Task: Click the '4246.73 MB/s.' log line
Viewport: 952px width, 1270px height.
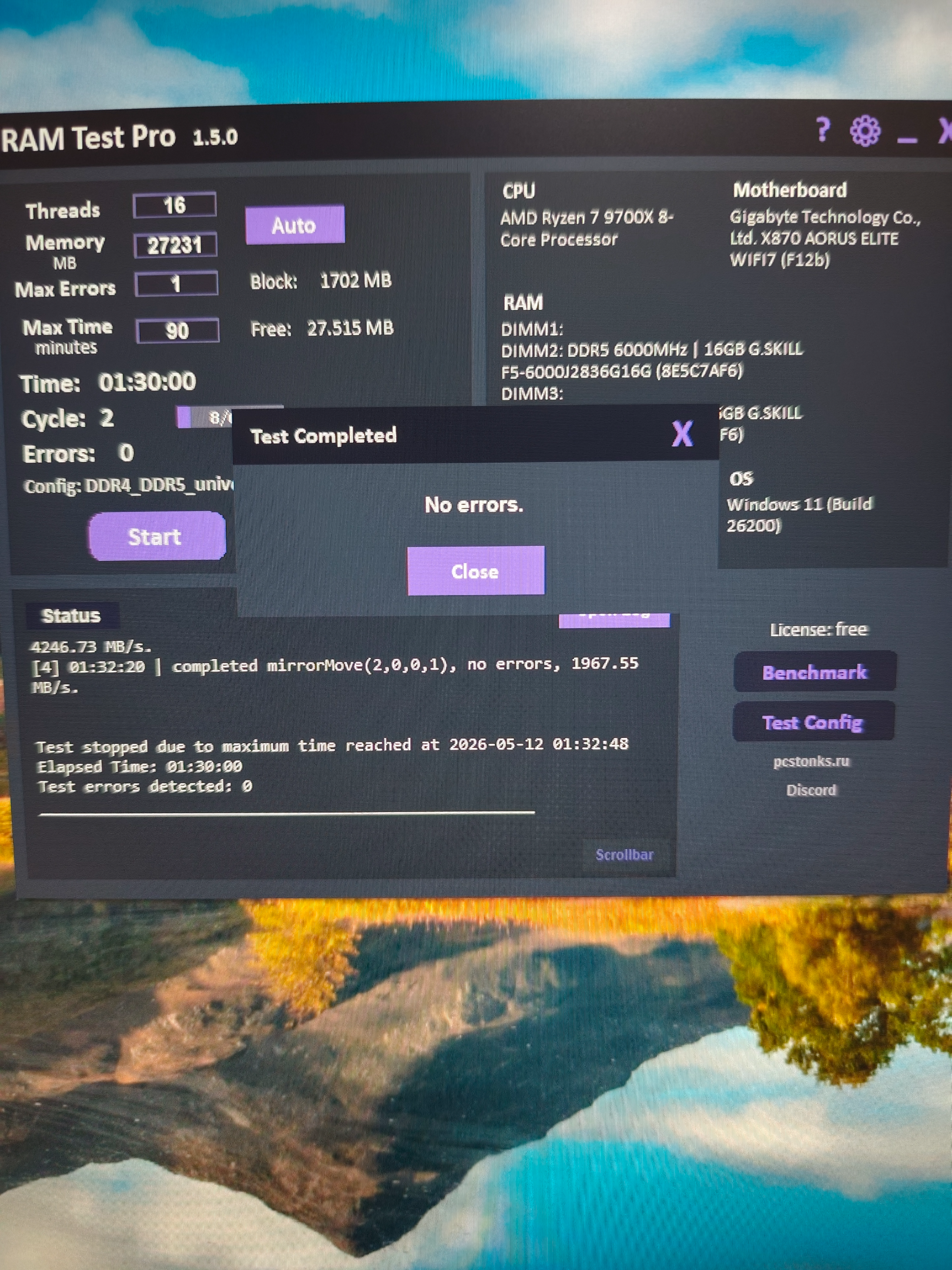Action: [91, 647]
